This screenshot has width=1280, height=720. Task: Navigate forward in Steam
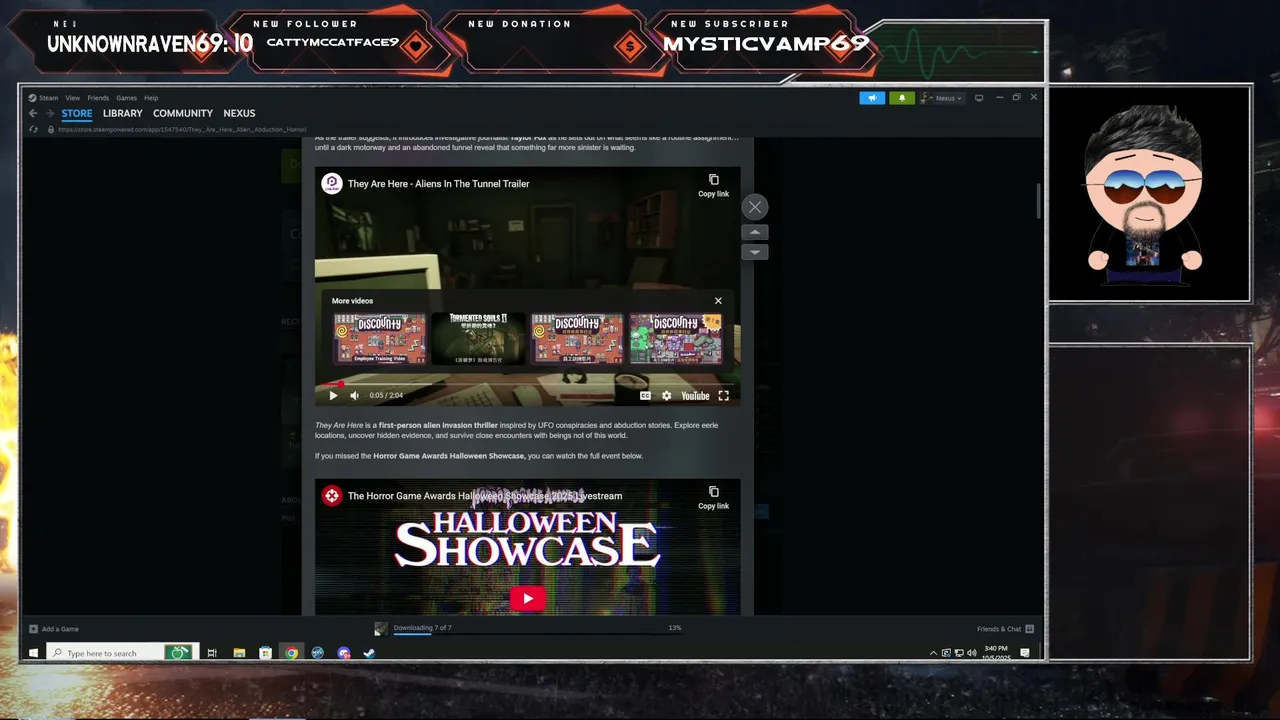(49, 113)
